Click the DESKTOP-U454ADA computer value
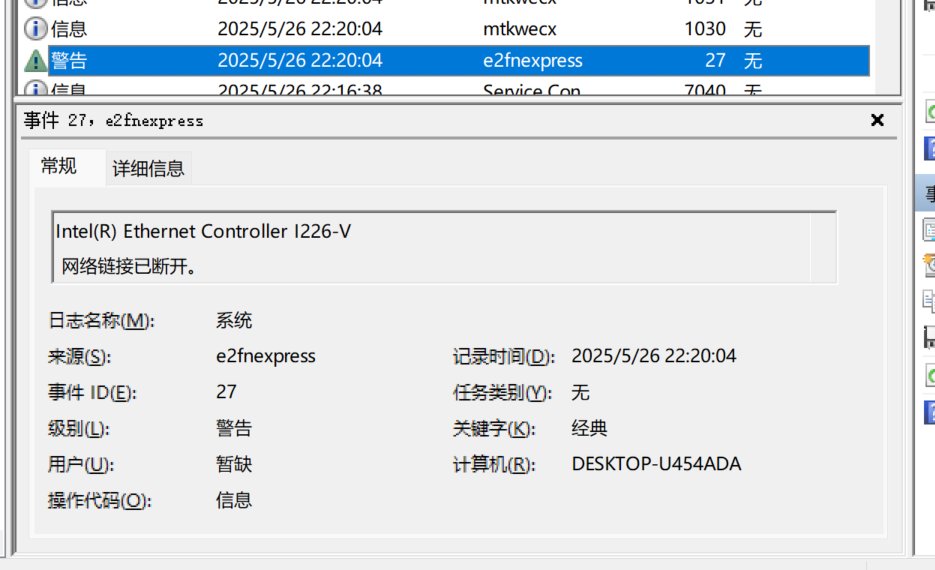 [657, 464]
